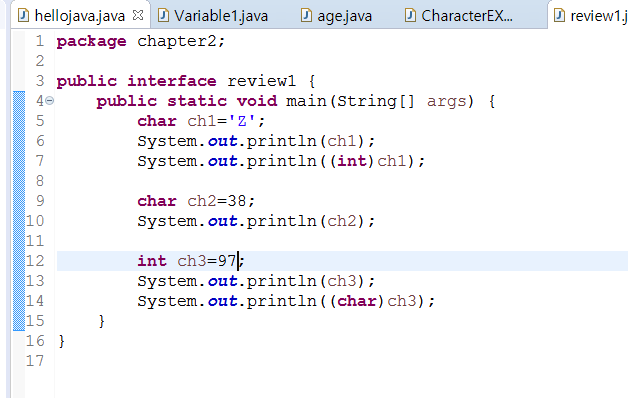This screenshot has width=628, height=398.
Task: Activate the hellojava.java tab label
Action: [x=80, y=16]
